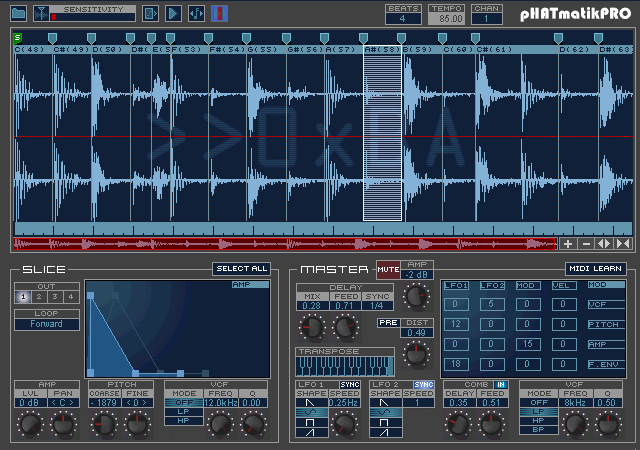Click the CHAN value field
The height and width of the screenshot is (450, 640).
[x=487, y=19]
